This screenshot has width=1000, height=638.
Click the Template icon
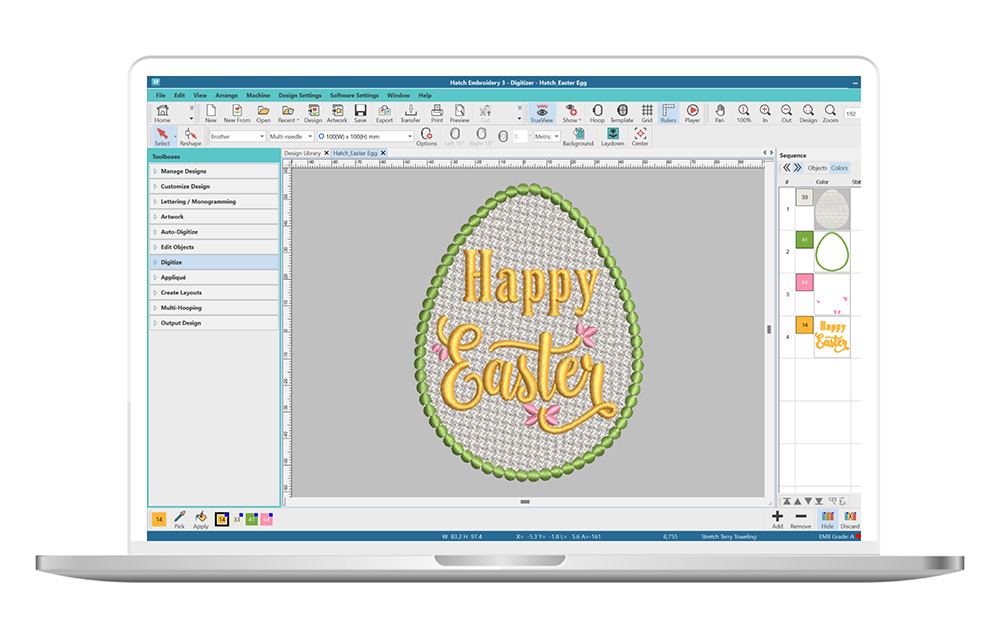[622, 111]
